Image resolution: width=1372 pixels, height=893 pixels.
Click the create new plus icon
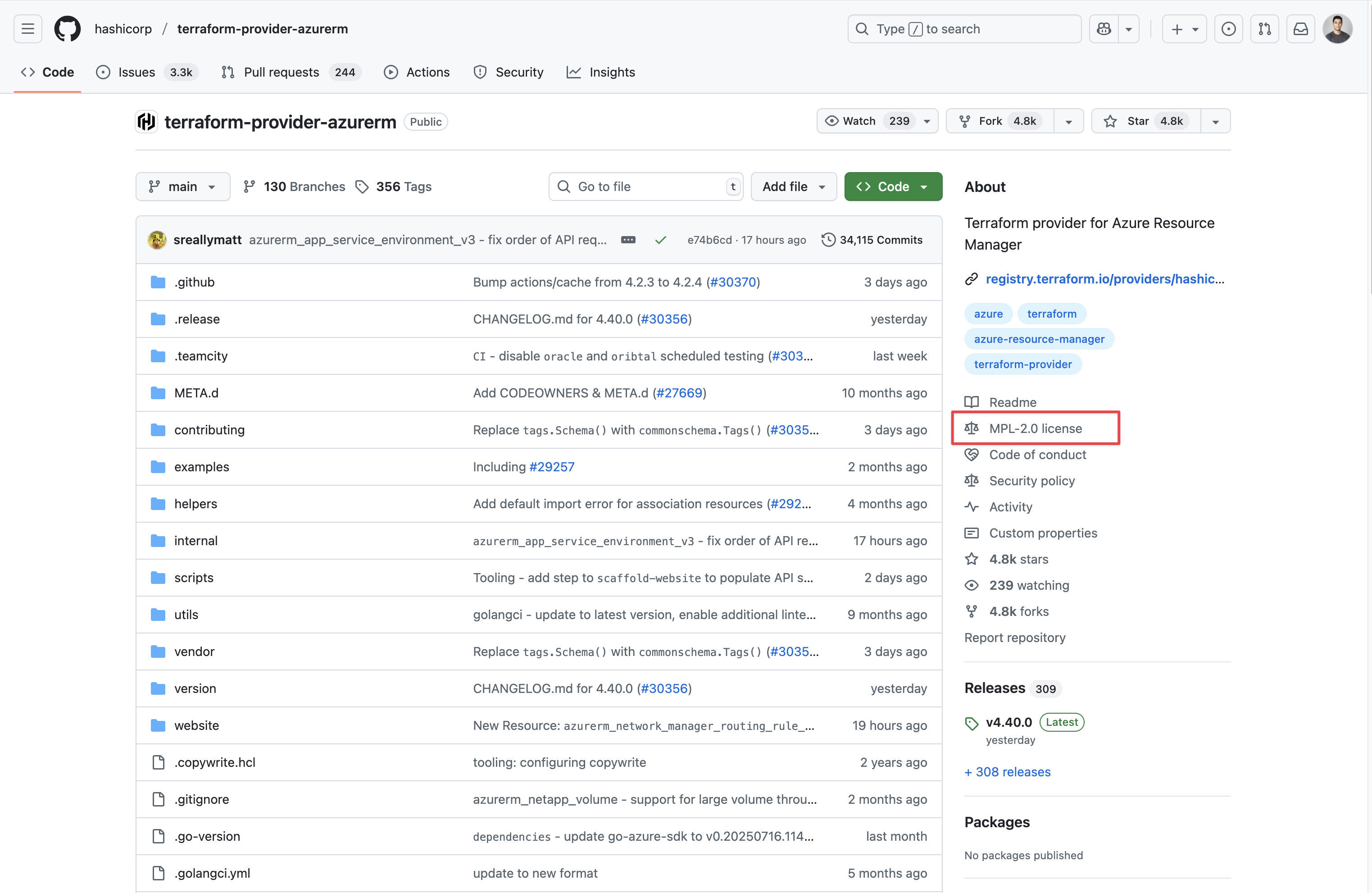coord(1176,28)
